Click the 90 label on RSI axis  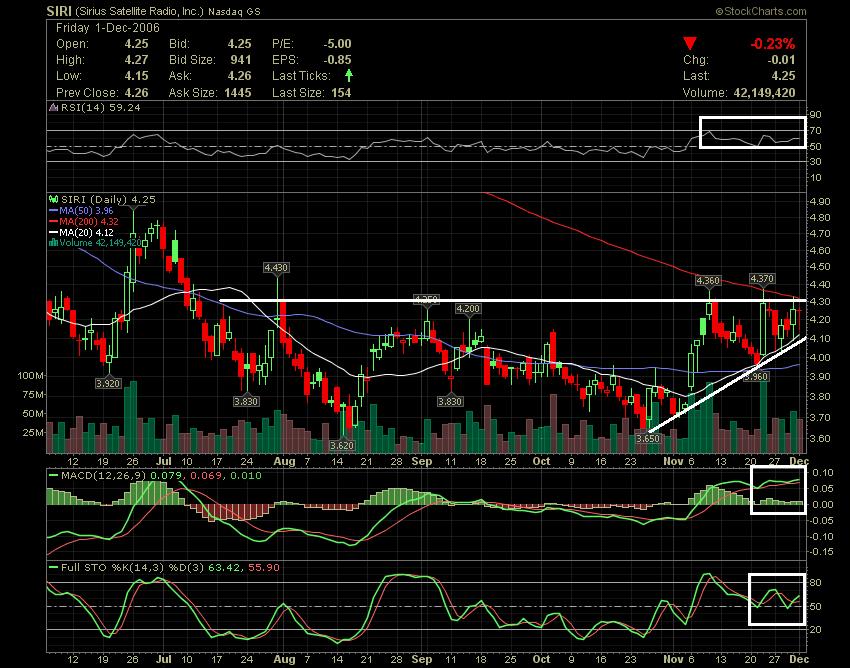(816, 114)
